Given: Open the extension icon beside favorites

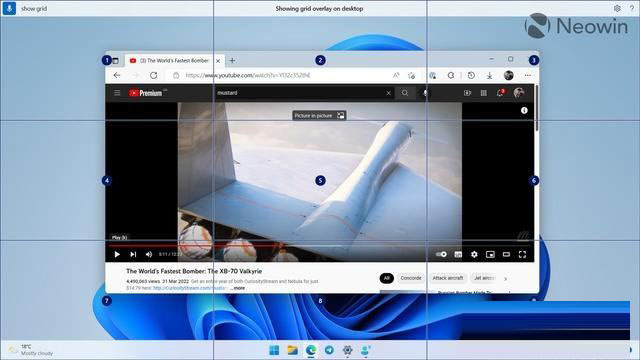Looking at the screenshot, I should 433,76.
